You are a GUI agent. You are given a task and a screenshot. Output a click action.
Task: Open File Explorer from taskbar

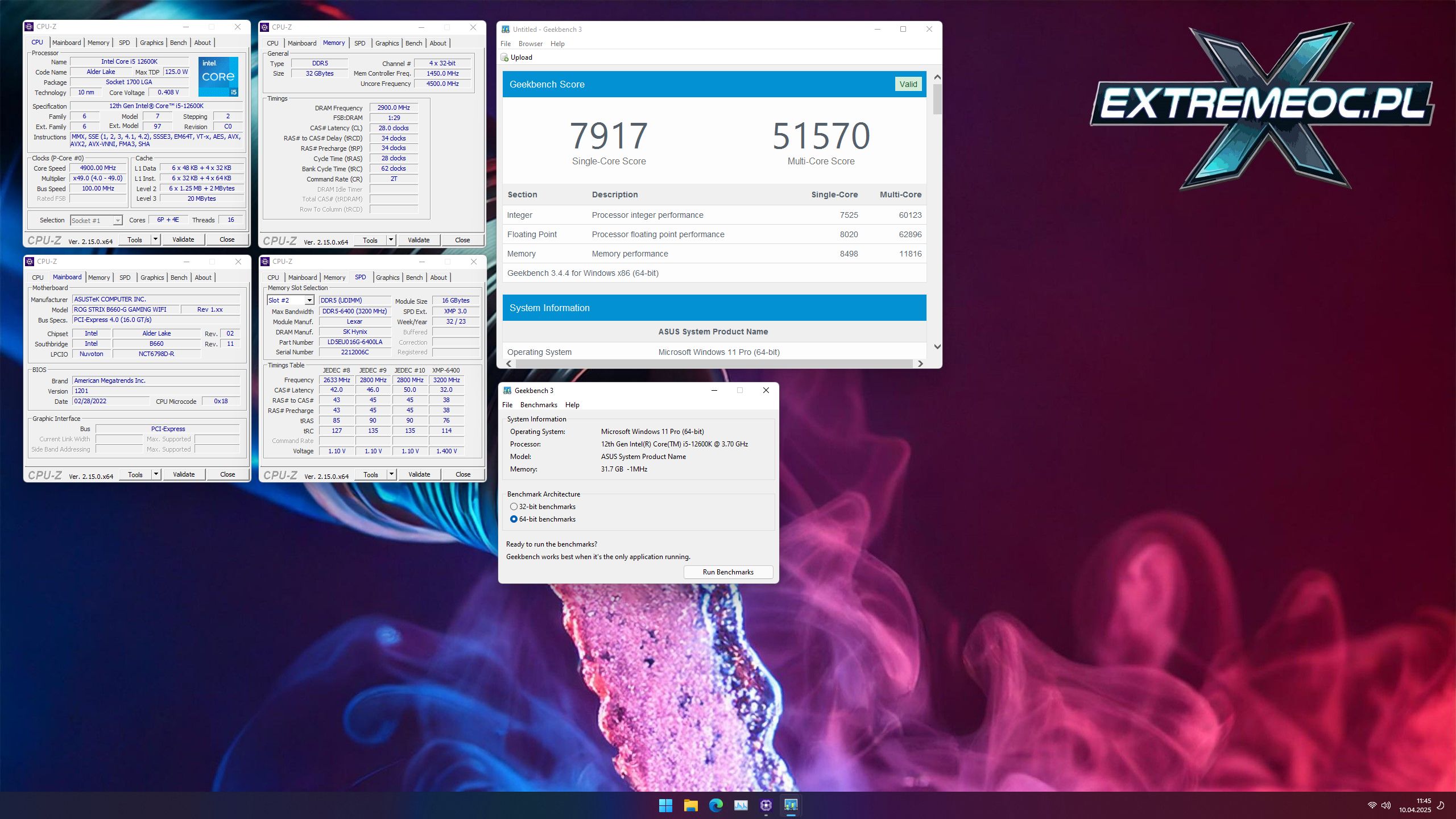coord(690,805)
